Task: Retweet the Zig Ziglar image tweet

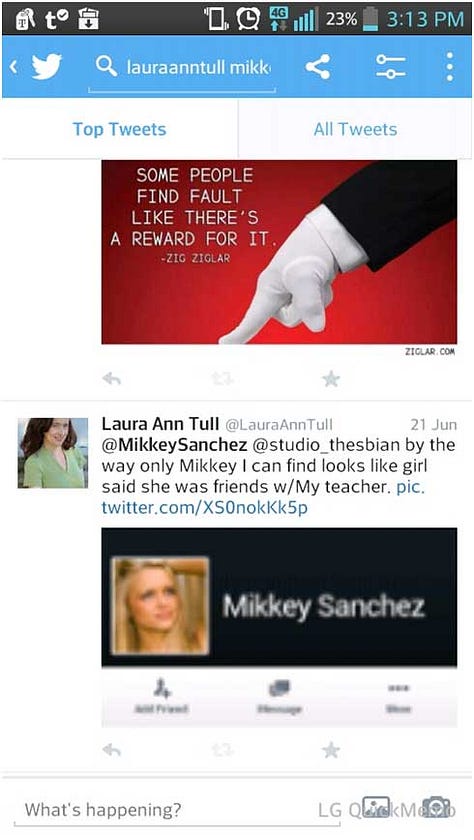Action: click(223, 379)
